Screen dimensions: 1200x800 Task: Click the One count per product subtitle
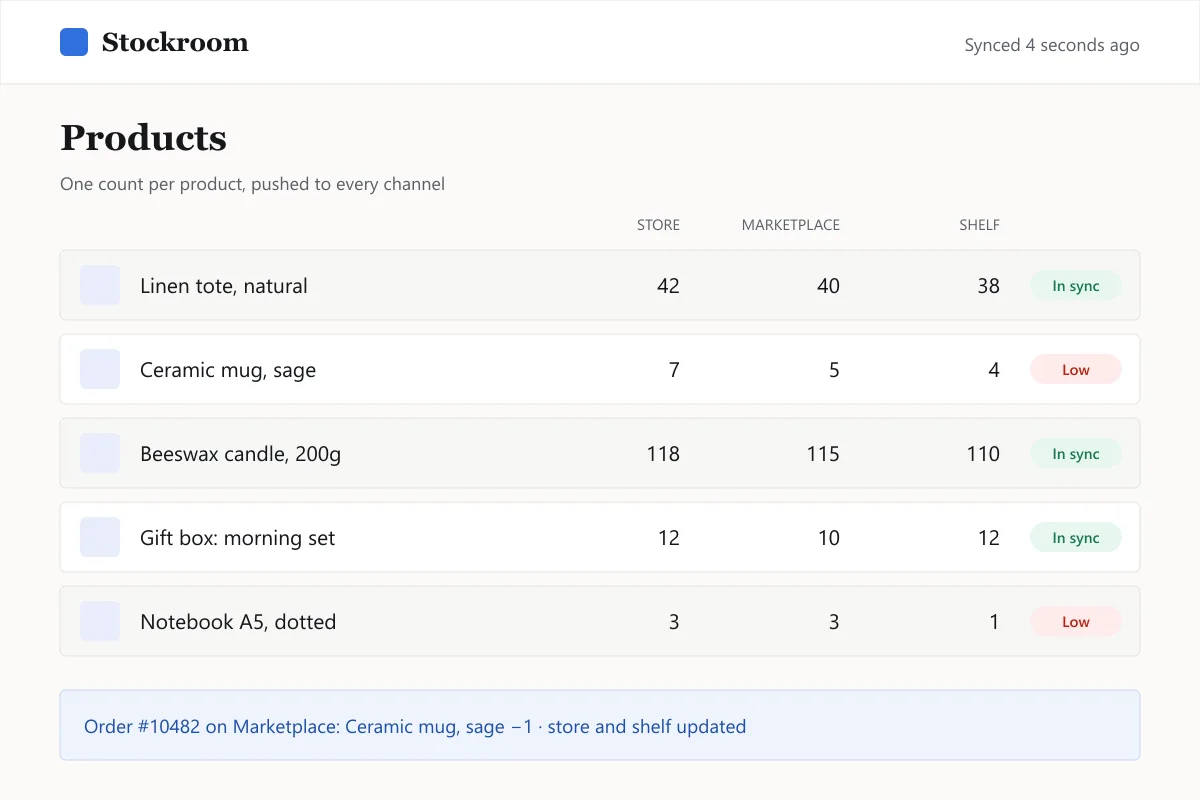[x=252, y=184]
